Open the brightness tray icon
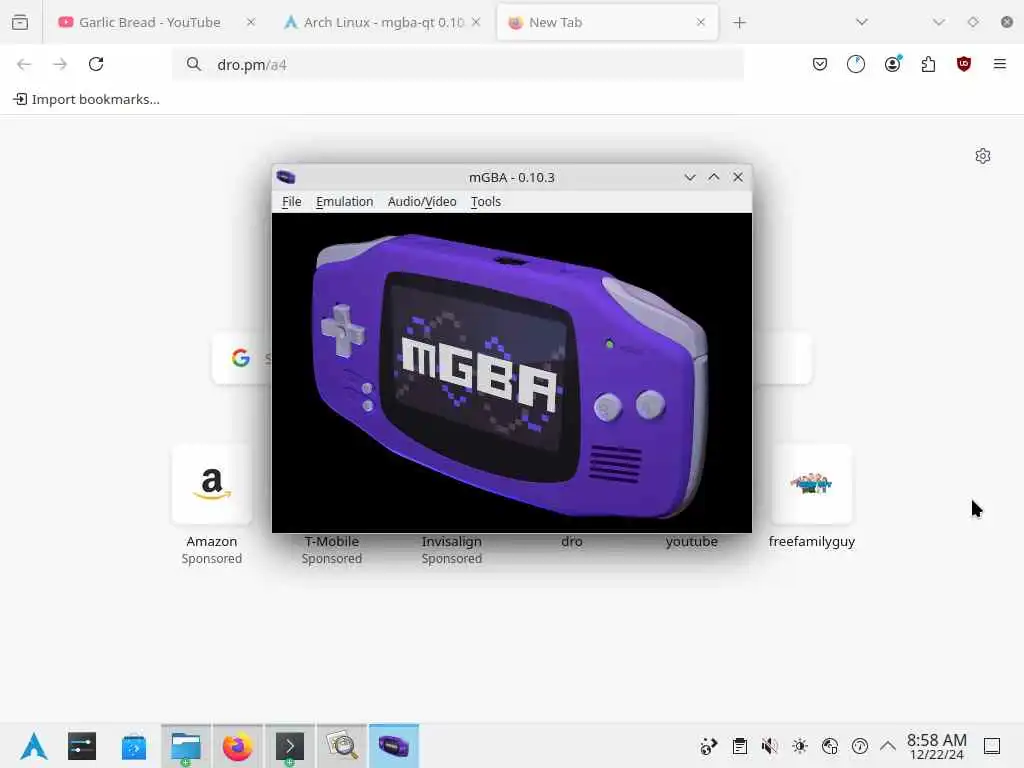1024x768 pixels. [800, 746]
